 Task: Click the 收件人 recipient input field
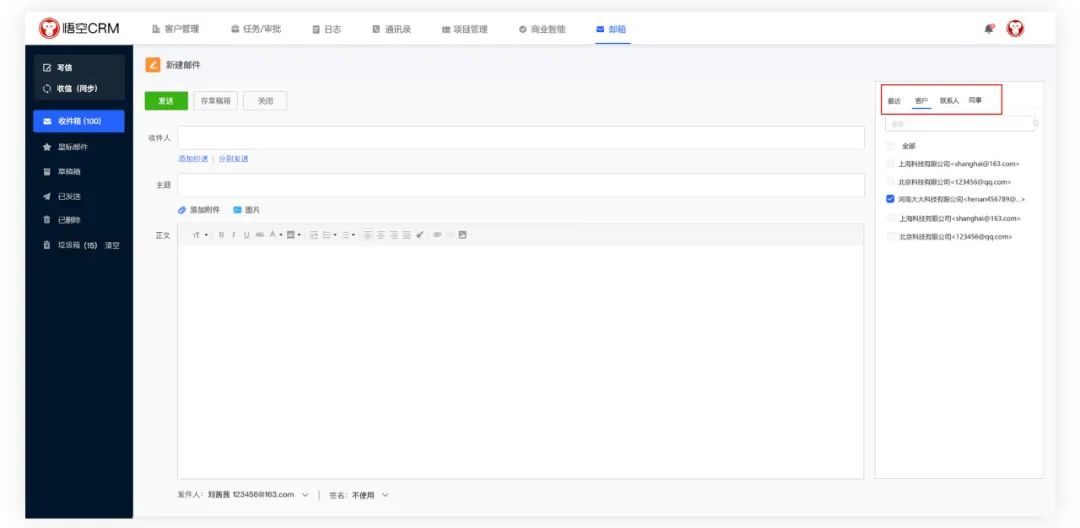(521, 138)
